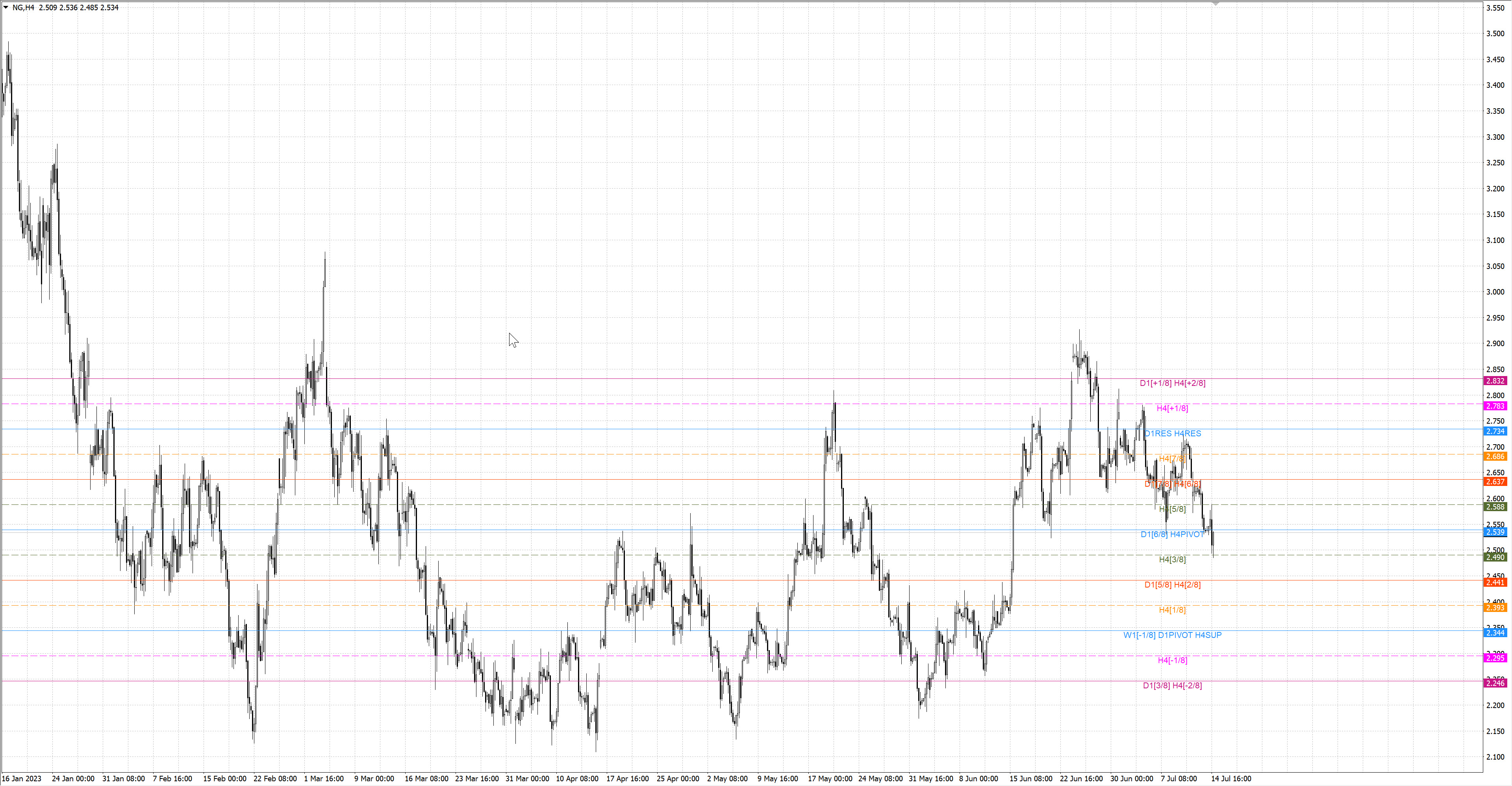Select the 2.246 price tag on scale
The image size is (1512, 786).
tap(1495, 683)
